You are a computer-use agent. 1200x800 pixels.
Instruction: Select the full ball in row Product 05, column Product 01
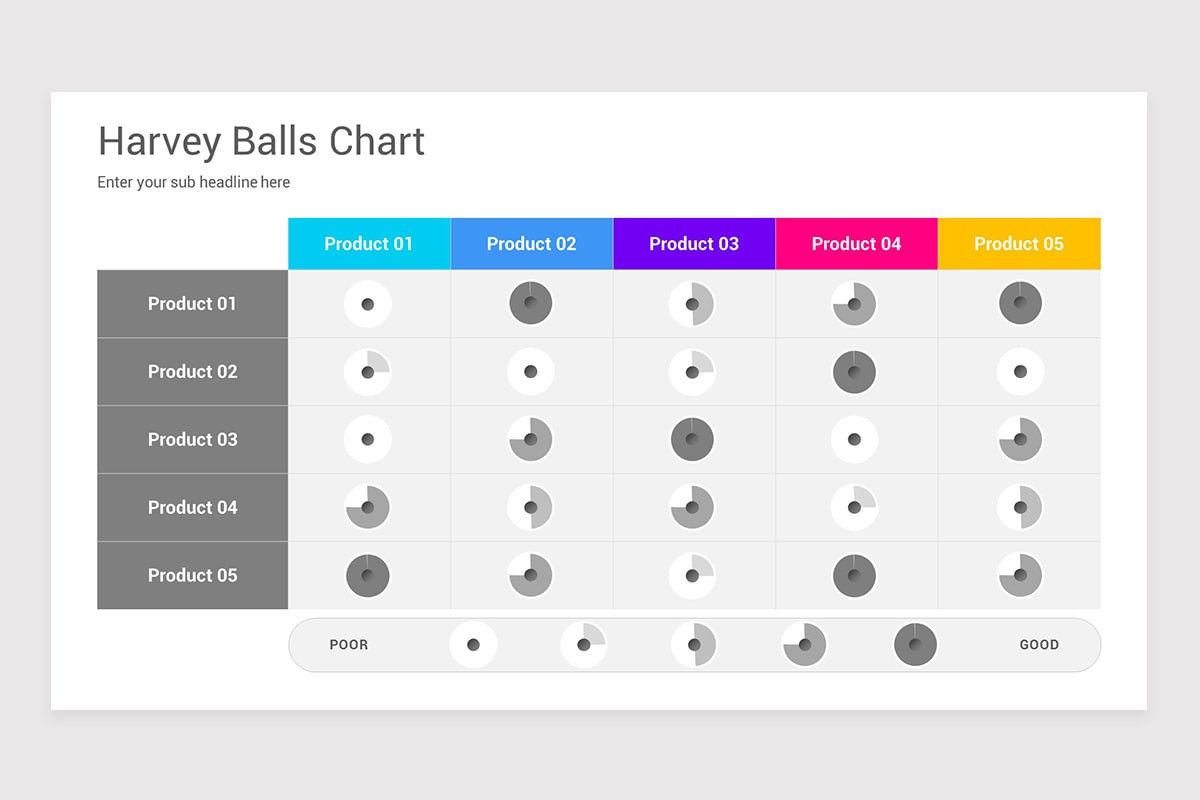(368, 576)
